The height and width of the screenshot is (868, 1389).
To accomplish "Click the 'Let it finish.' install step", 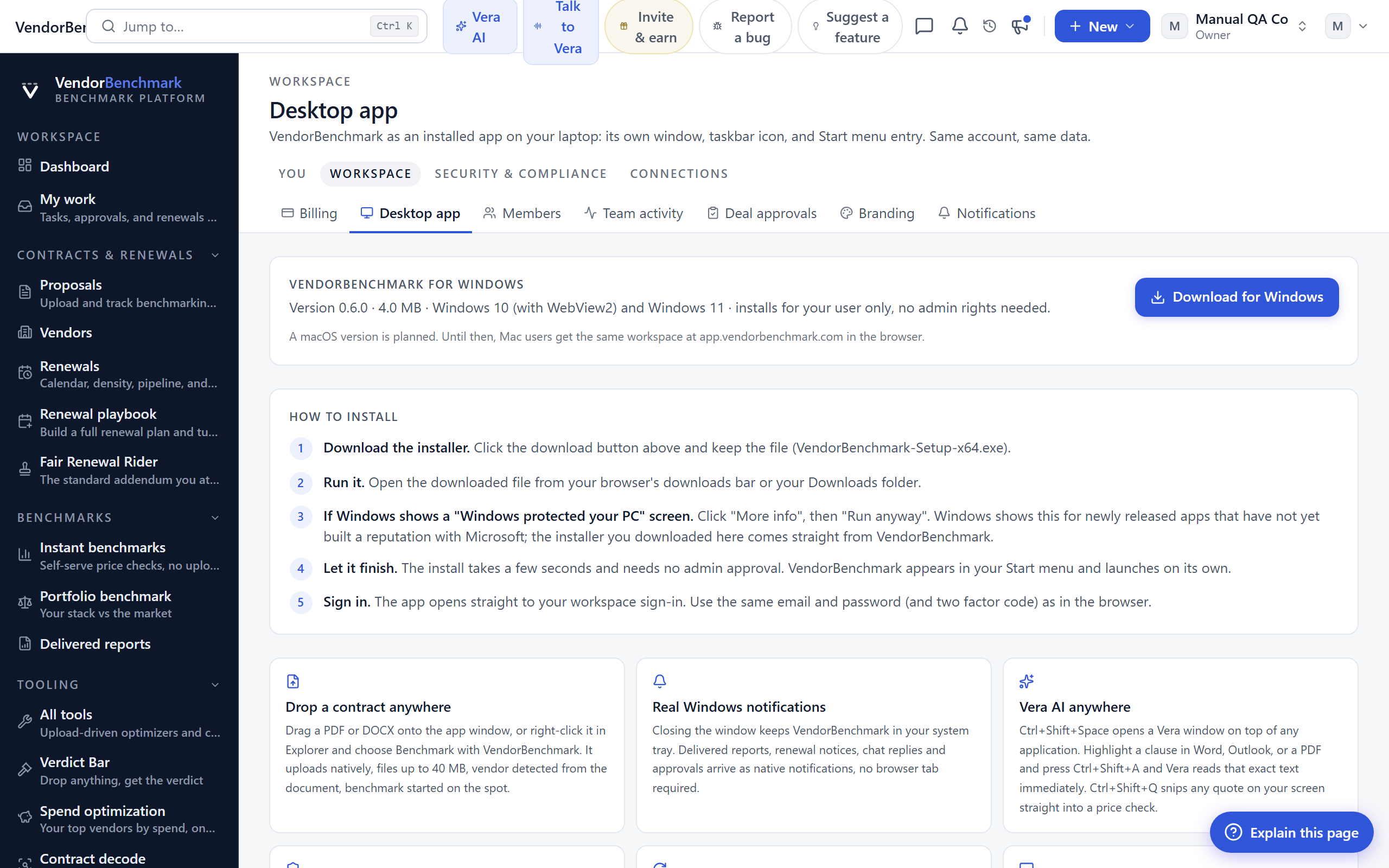I will point(360,568).
